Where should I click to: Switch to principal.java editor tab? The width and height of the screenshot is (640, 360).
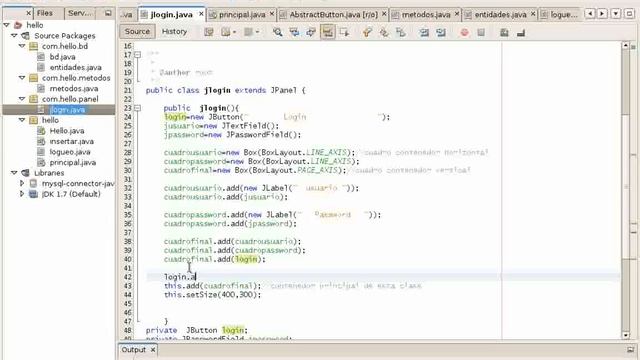(x=242, y=15)
